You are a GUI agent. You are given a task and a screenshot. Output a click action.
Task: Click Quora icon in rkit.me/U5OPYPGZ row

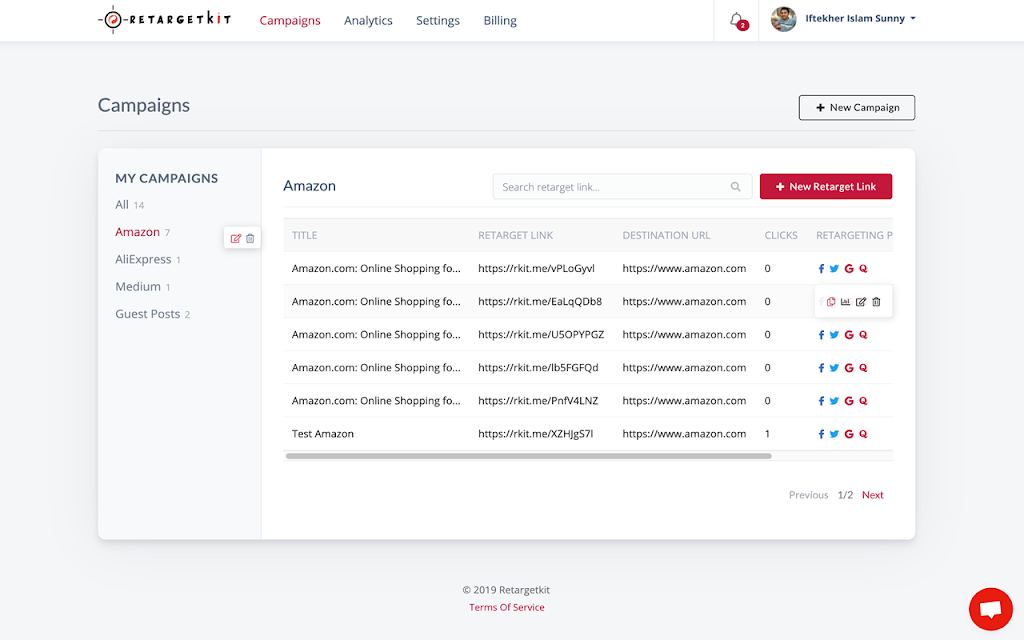(863, 335)
